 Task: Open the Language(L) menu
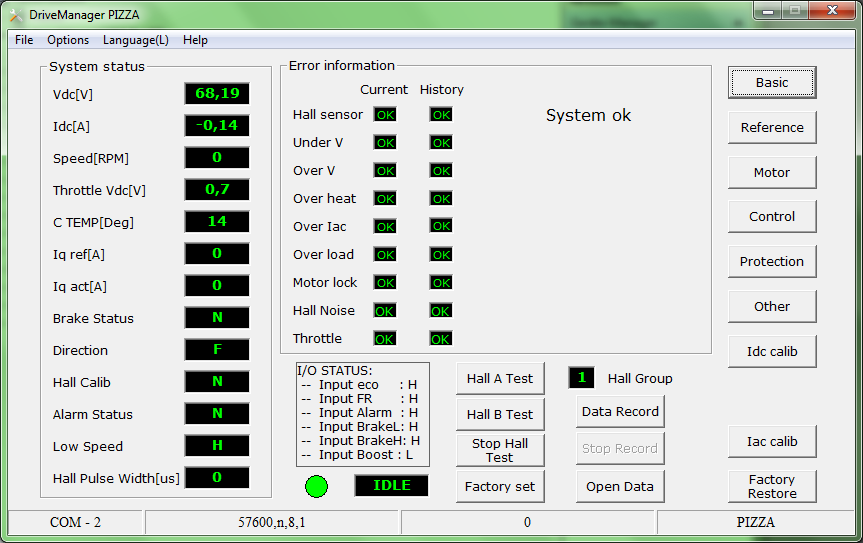[136, 40]
